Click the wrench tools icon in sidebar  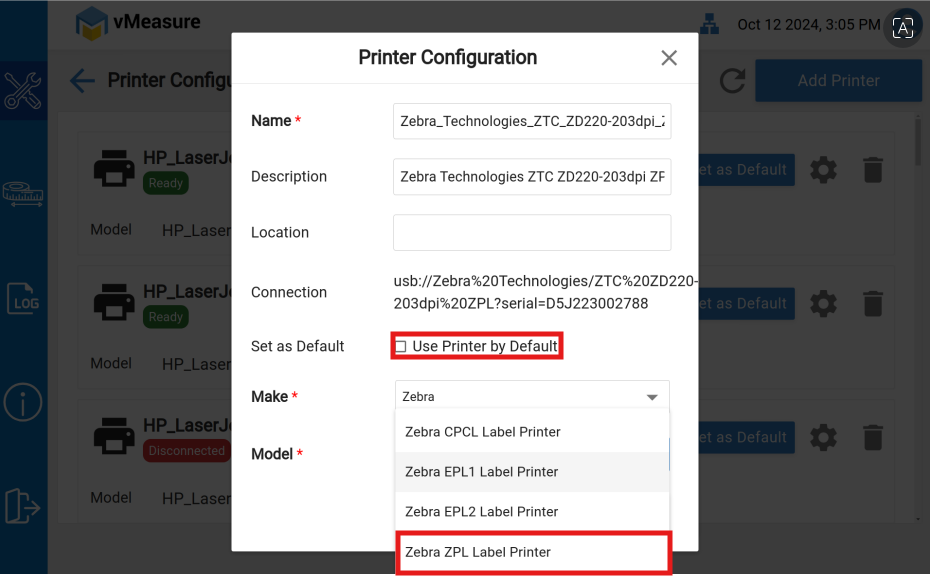coord(23,90)
